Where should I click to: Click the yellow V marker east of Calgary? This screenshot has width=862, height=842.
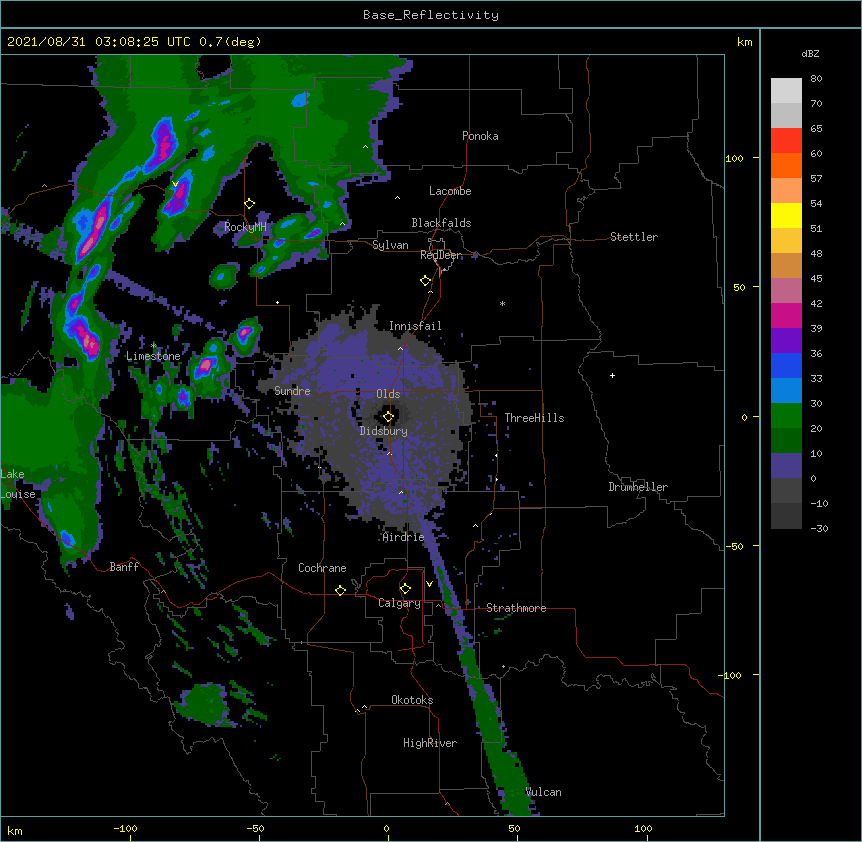pos(429,584)
